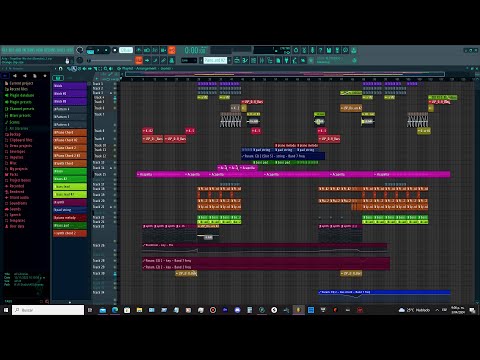Expand the Backup folder in the browser
Viewport: 480px width, 360px height.
pyautogui.click(x=13, y=134)
